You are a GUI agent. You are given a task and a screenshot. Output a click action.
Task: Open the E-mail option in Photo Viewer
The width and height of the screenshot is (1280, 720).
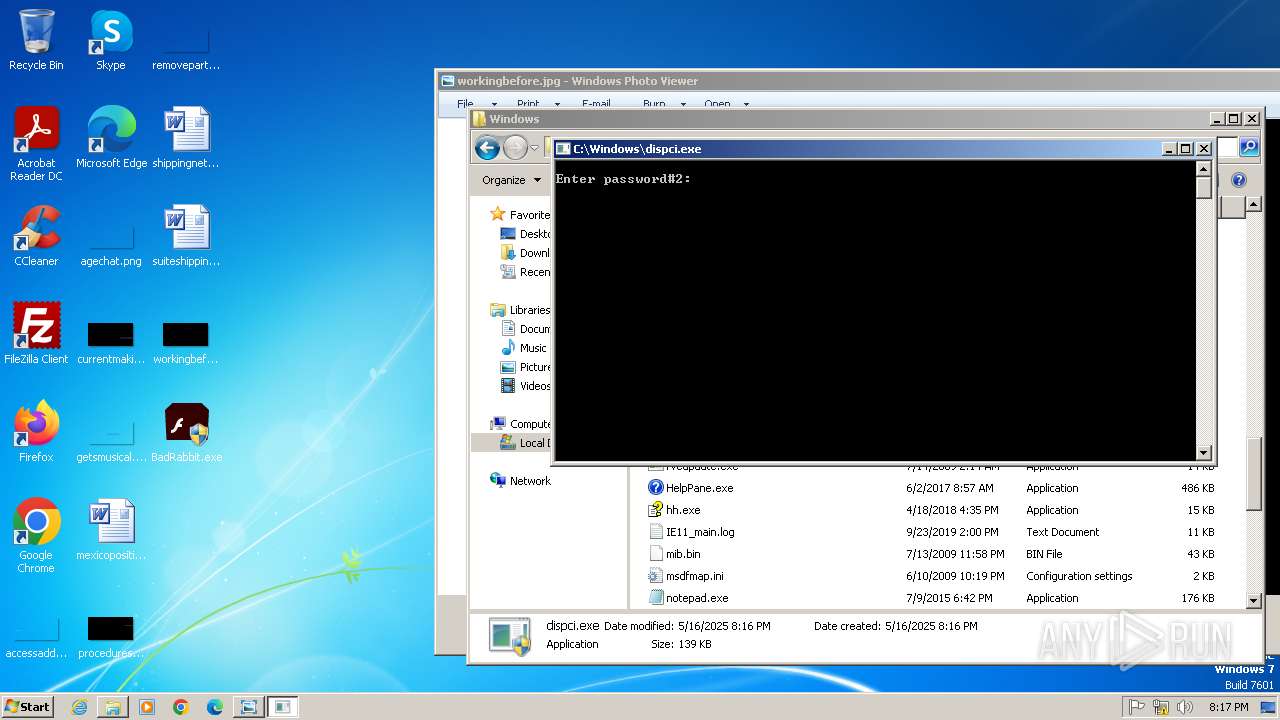pyautogui.click(x=596, y=104)
